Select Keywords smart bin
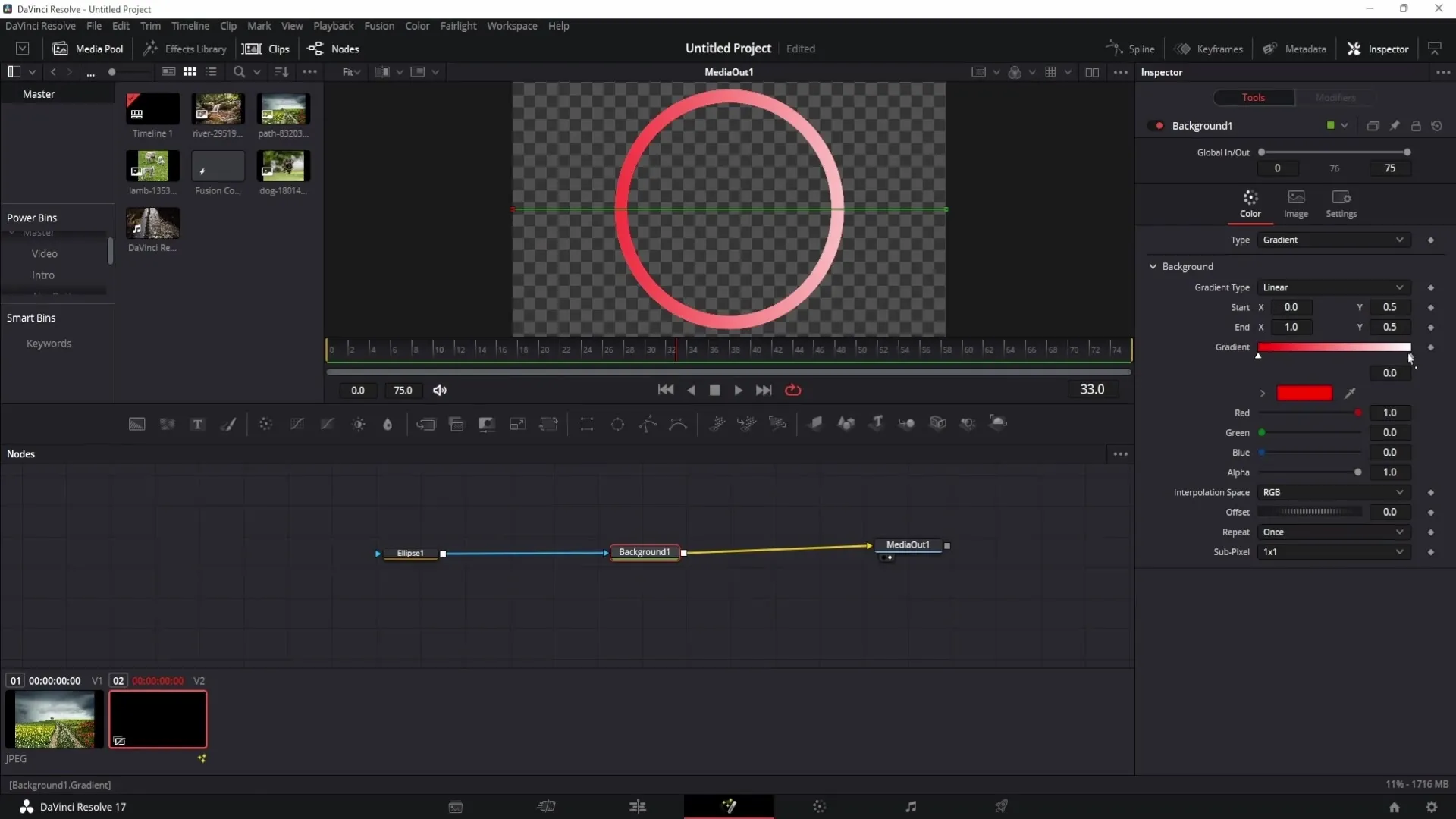Viewport: 1456px width, 819px height. click(x=49, y=344)
